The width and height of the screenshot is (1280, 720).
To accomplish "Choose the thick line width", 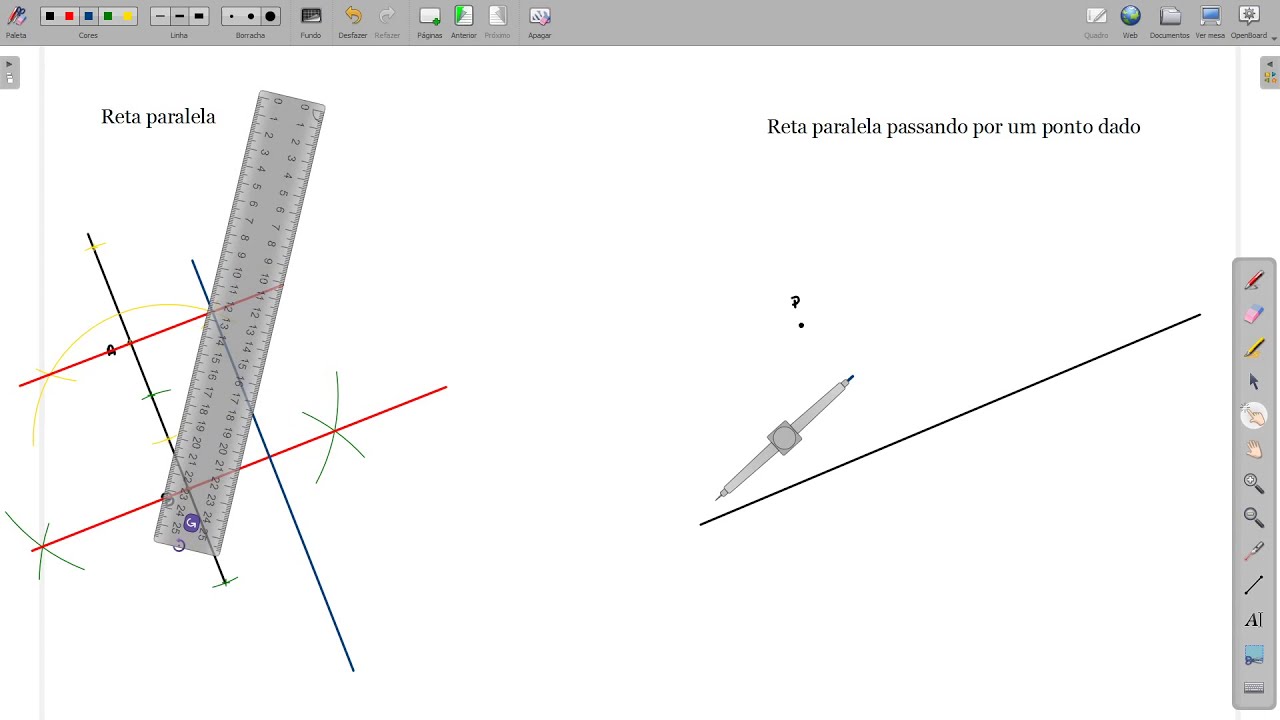I will (x=199, y=16).
